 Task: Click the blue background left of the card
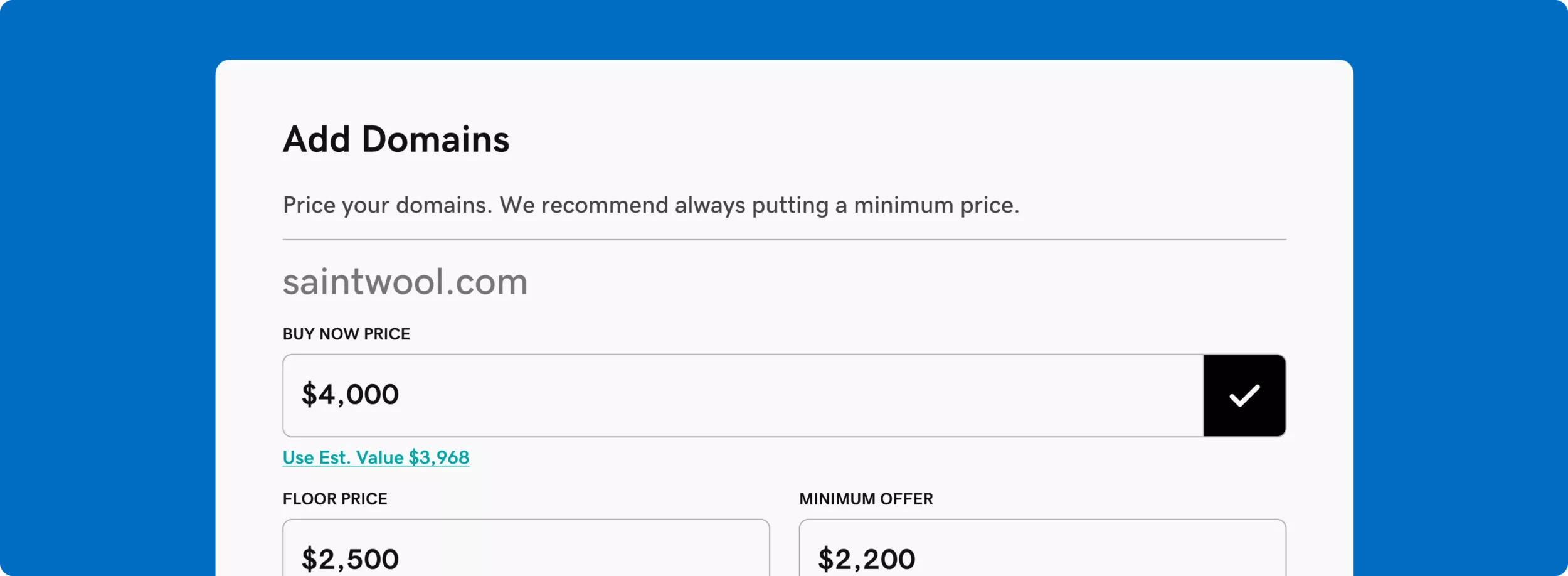[x=107, y=314]
